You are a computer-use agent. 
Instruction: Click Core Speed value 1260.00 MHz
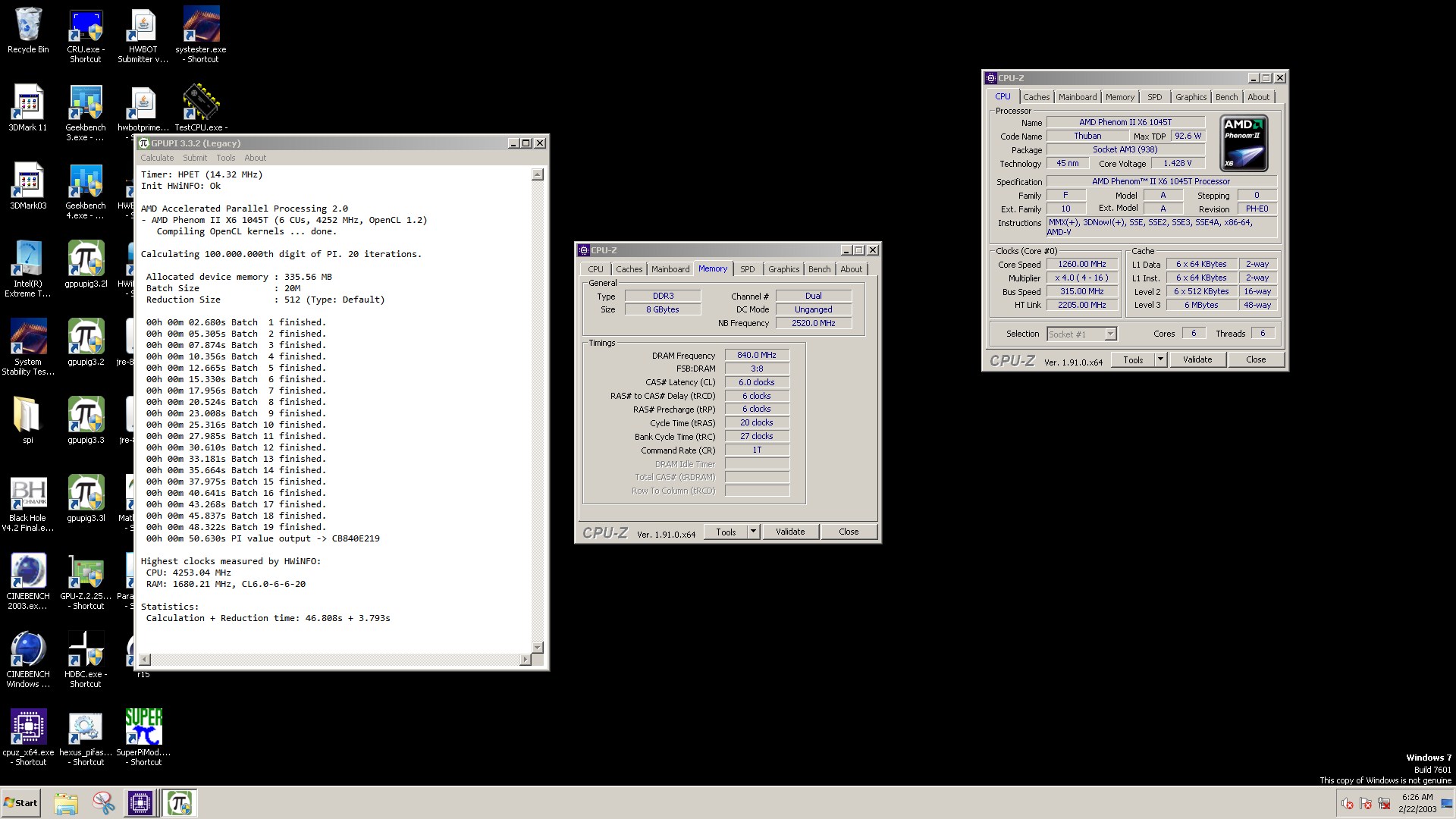(1082, 265)
